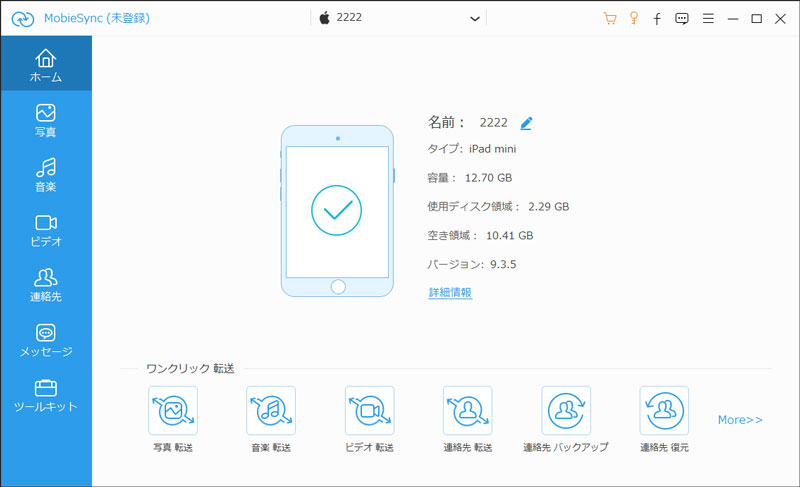Click the 写真 転送 one-click icon
The height and width of the screenshot is (487, 800).
click(x=173, y=411)
